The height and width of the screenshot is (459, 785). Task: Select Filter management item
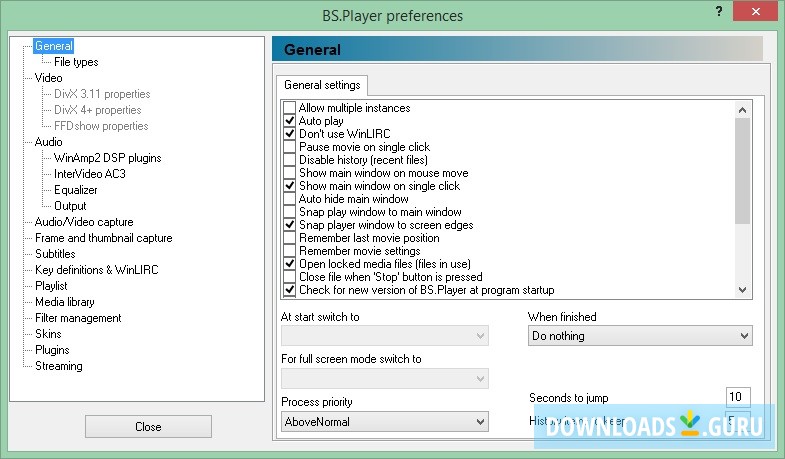click(78, 318)
